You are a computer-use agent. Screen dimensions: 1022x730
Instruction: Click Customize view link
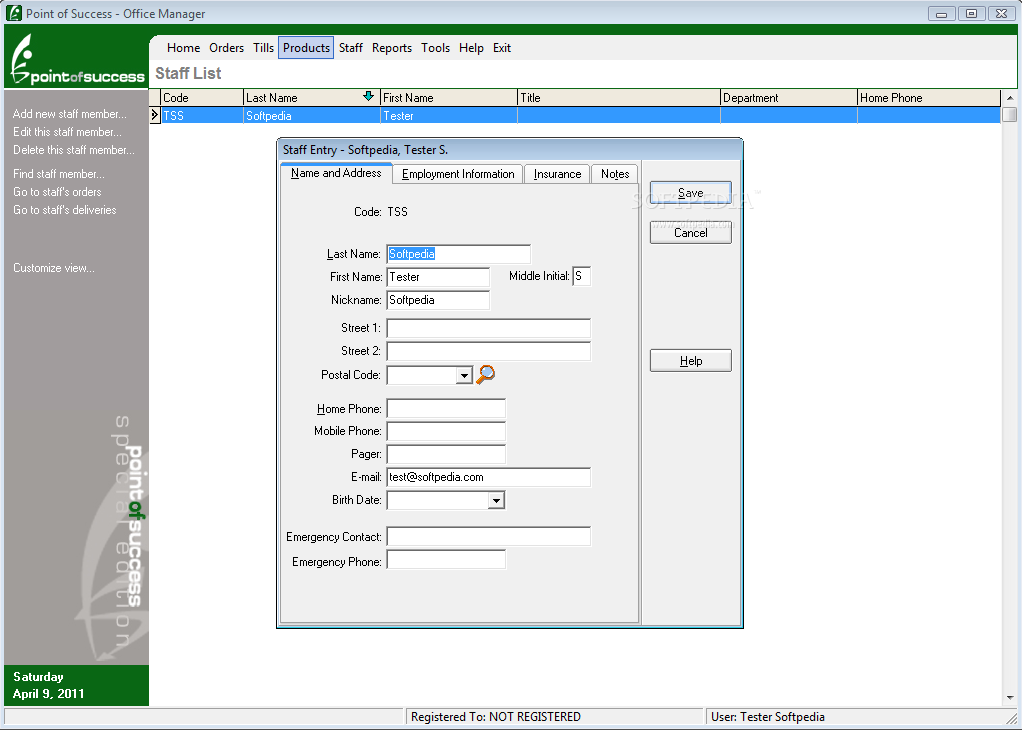coord(53,268)
